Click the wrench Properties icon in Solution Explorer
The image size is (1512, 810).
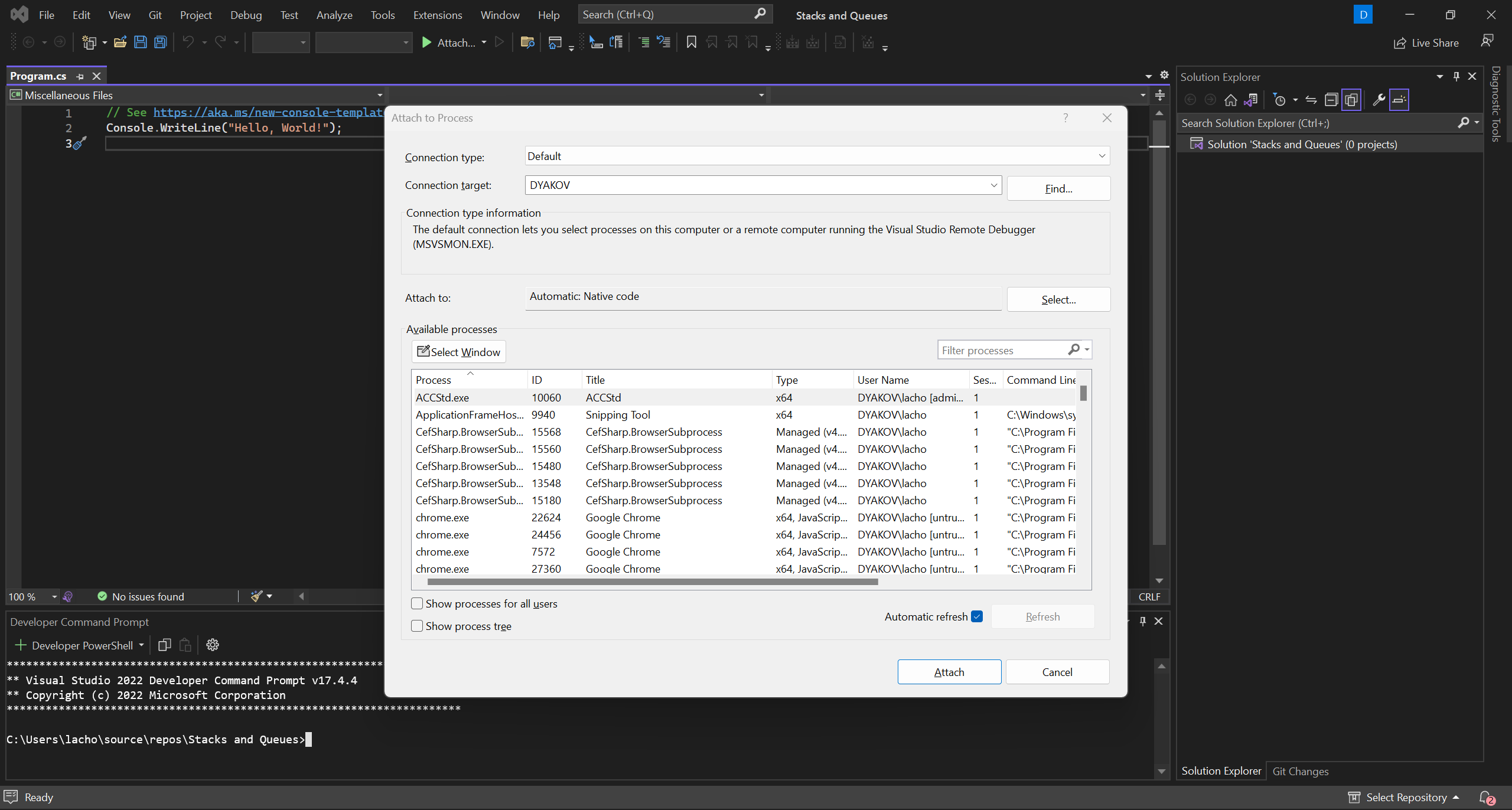(1379, 100)
